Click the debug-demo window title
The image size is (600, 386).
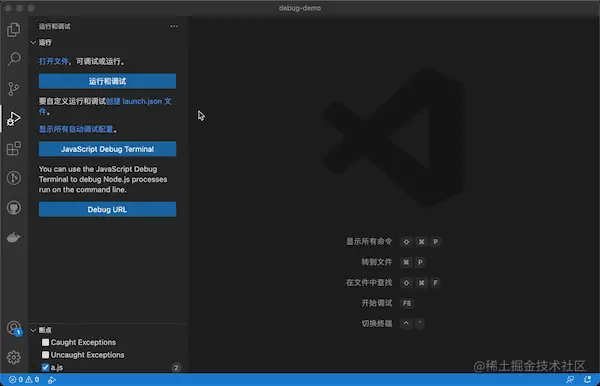(x=300, y=8)
